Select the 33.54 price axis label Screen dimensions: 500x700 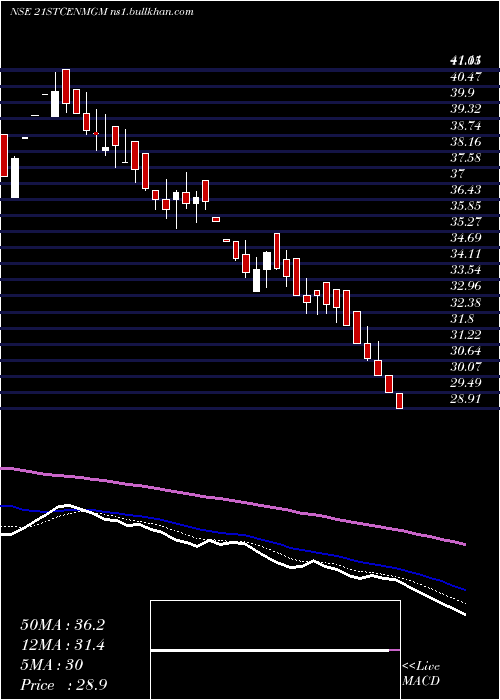click(466, 270)
